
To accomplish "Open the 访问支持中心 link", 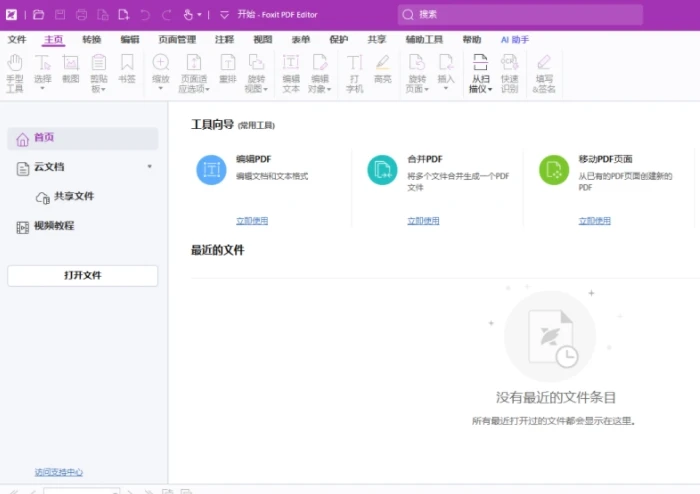I will tap(58, 472).
